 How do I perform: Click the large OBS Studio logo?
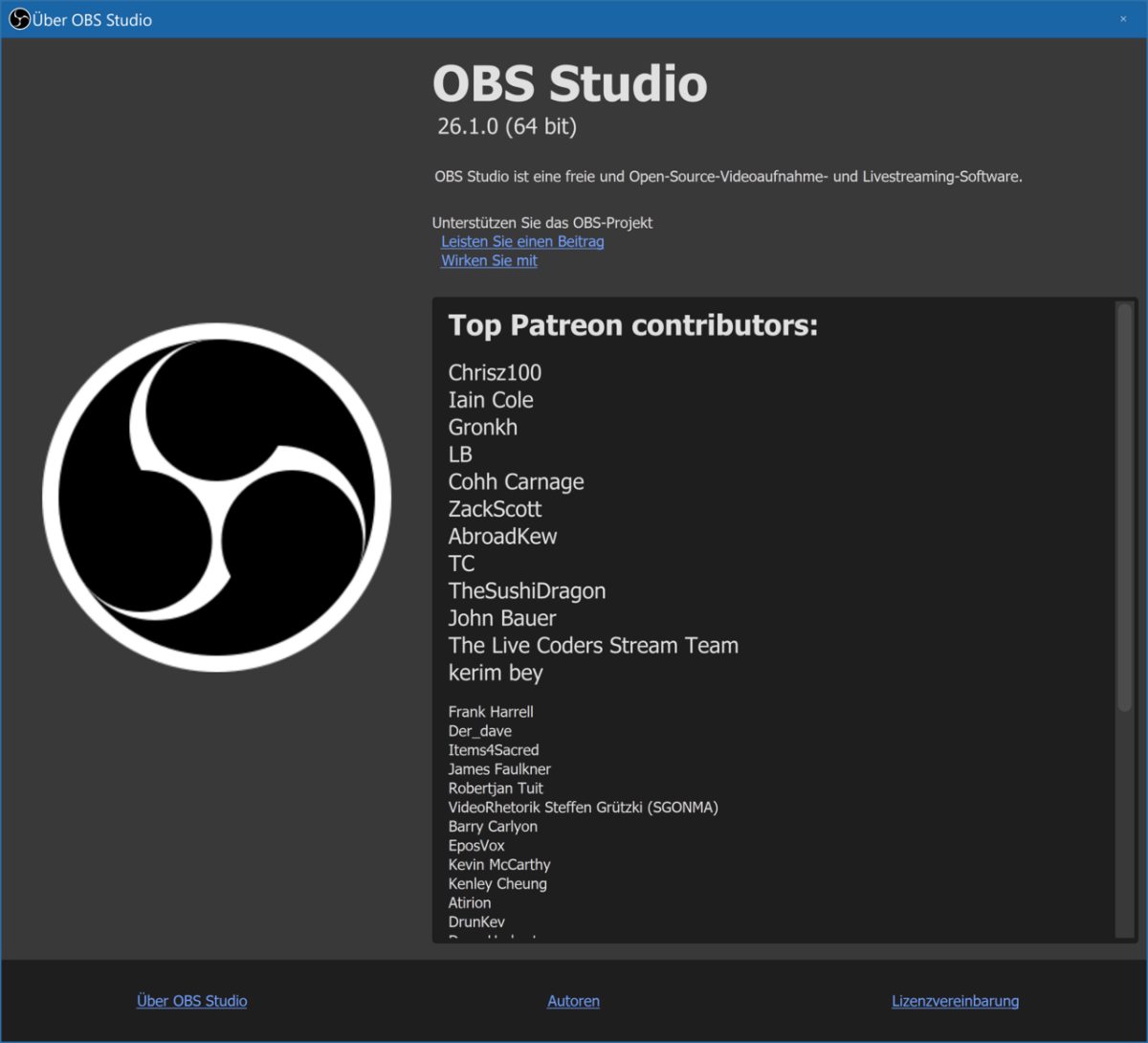coord(216,497)
